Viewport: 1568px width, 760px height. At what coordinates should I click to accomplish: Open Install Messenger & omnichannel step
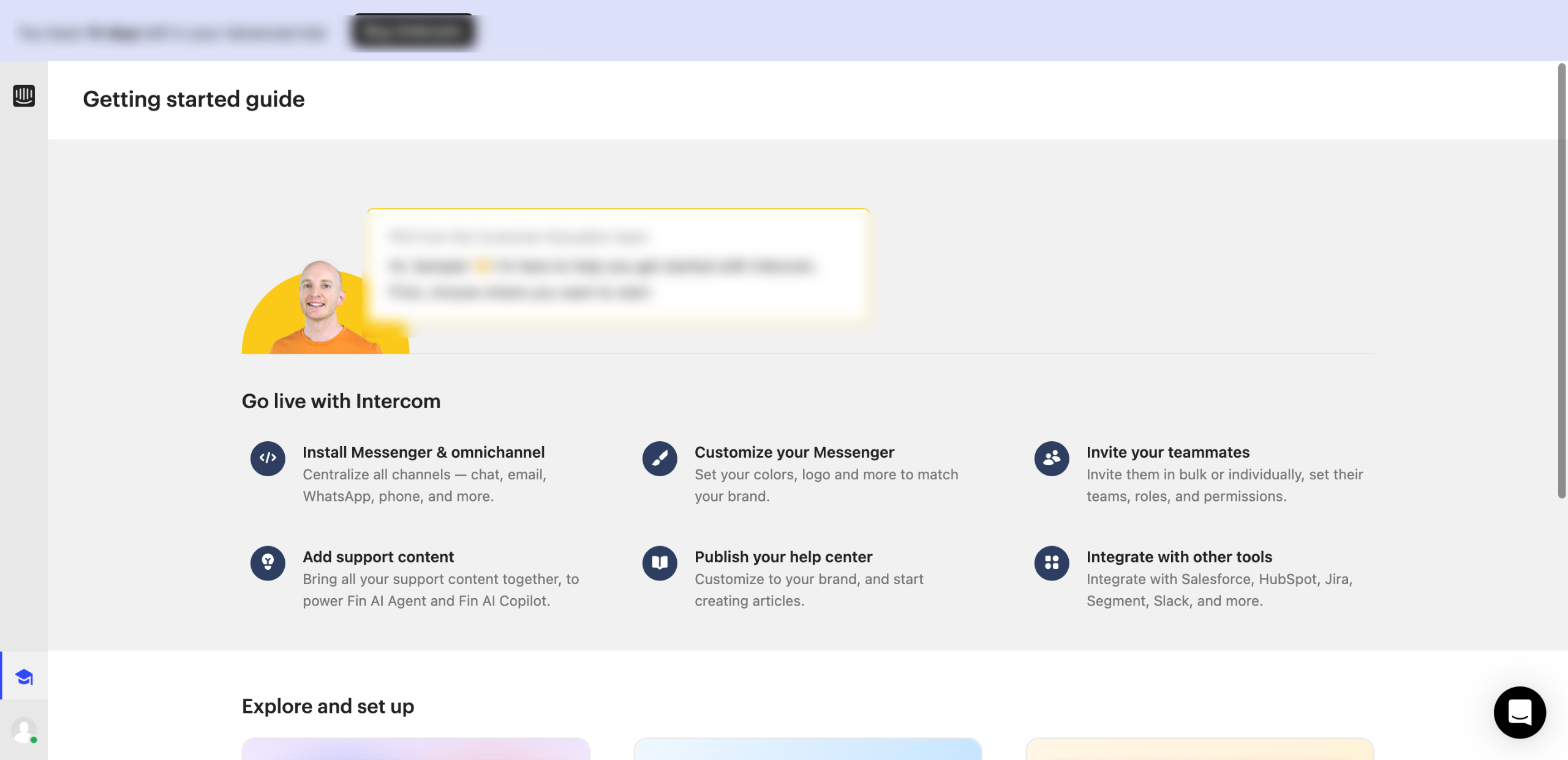point(423,452)
